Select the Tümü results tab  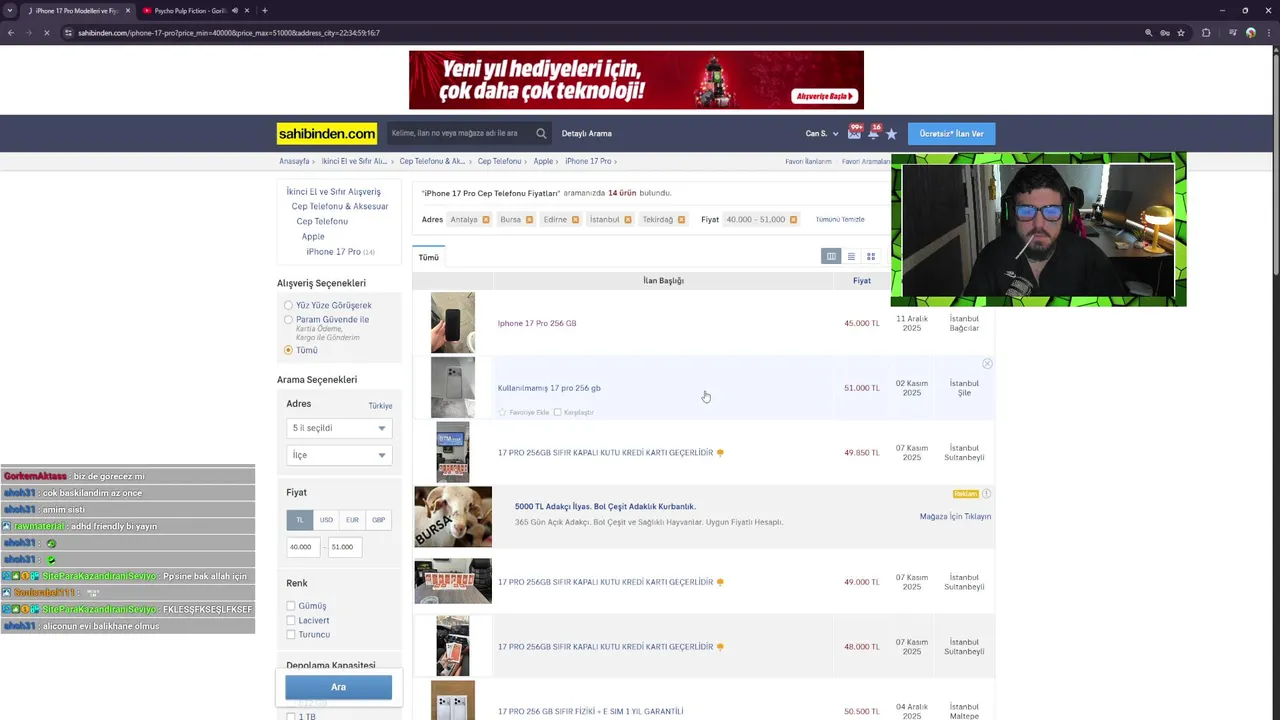[428, 257]
